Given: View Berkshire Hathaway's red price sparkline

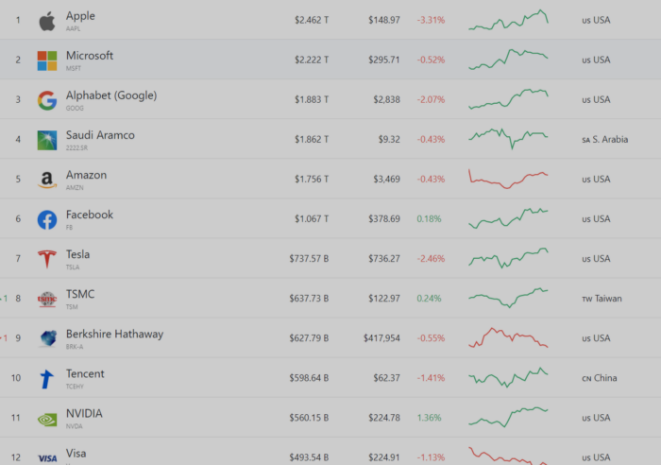Looking at the screenshot, I should point(508,338).
